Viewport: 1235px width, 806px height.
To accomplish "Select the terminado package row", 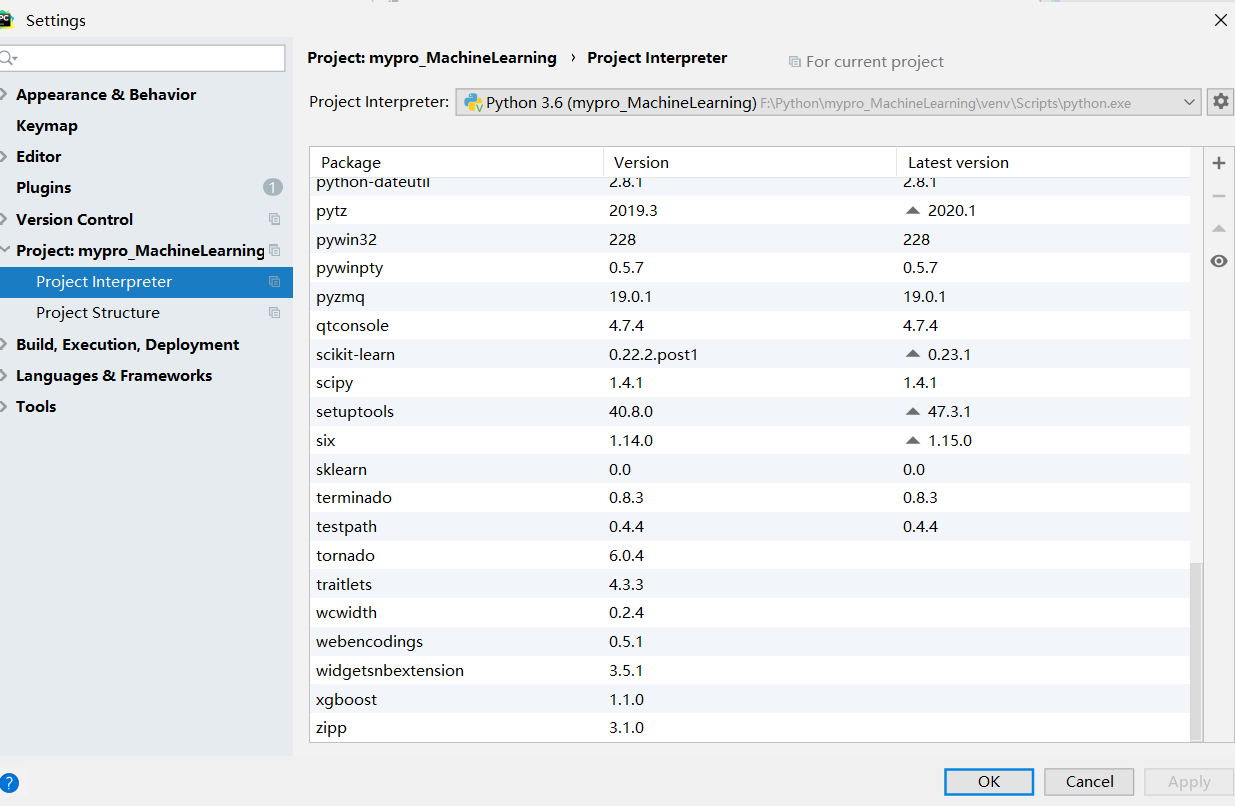I will pyautogui.click(x=750, y=498).
